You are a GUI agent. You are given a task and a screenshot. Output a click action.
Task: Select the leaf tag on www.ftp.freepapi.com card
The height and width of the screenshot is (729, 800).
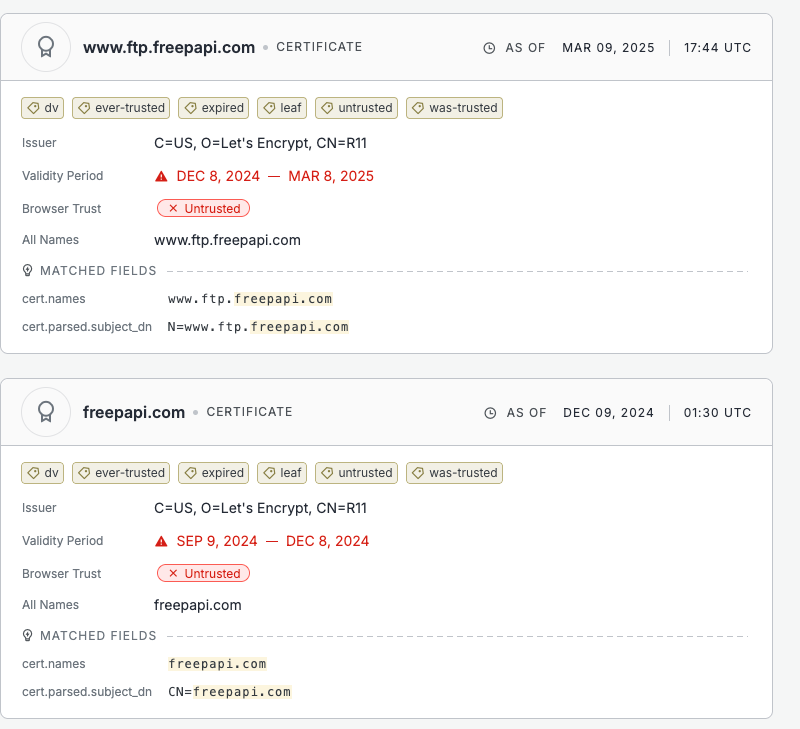click(282, 108)
